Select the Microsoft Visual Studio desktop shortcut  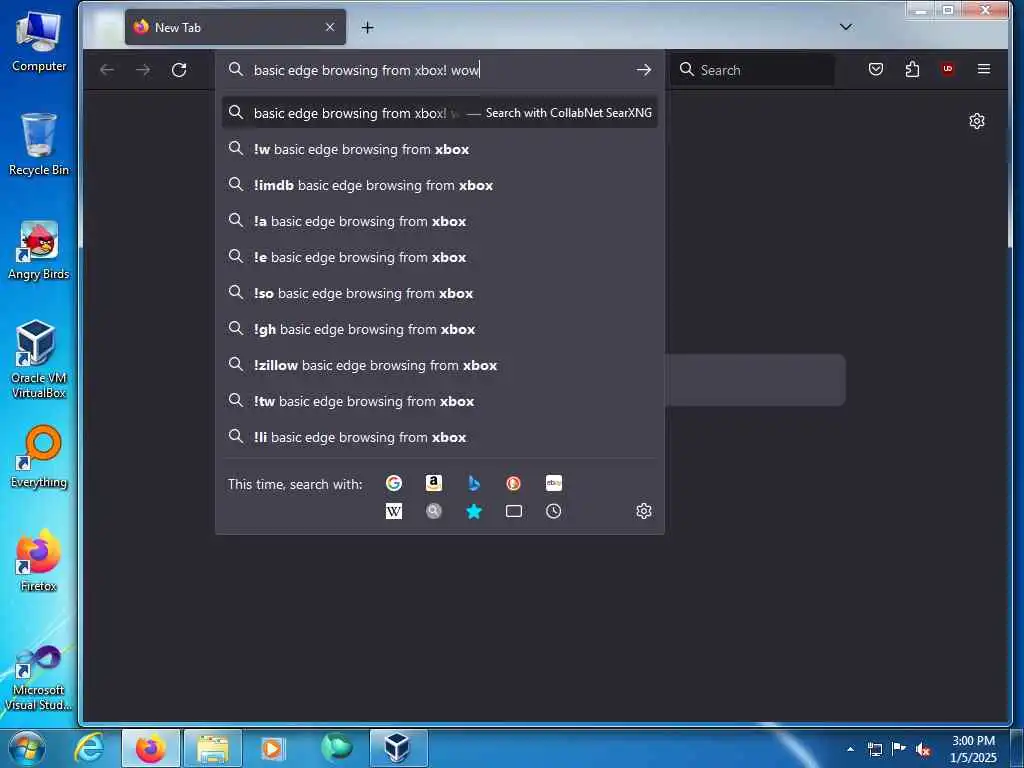pyautogui.click(x=39, y=677)
